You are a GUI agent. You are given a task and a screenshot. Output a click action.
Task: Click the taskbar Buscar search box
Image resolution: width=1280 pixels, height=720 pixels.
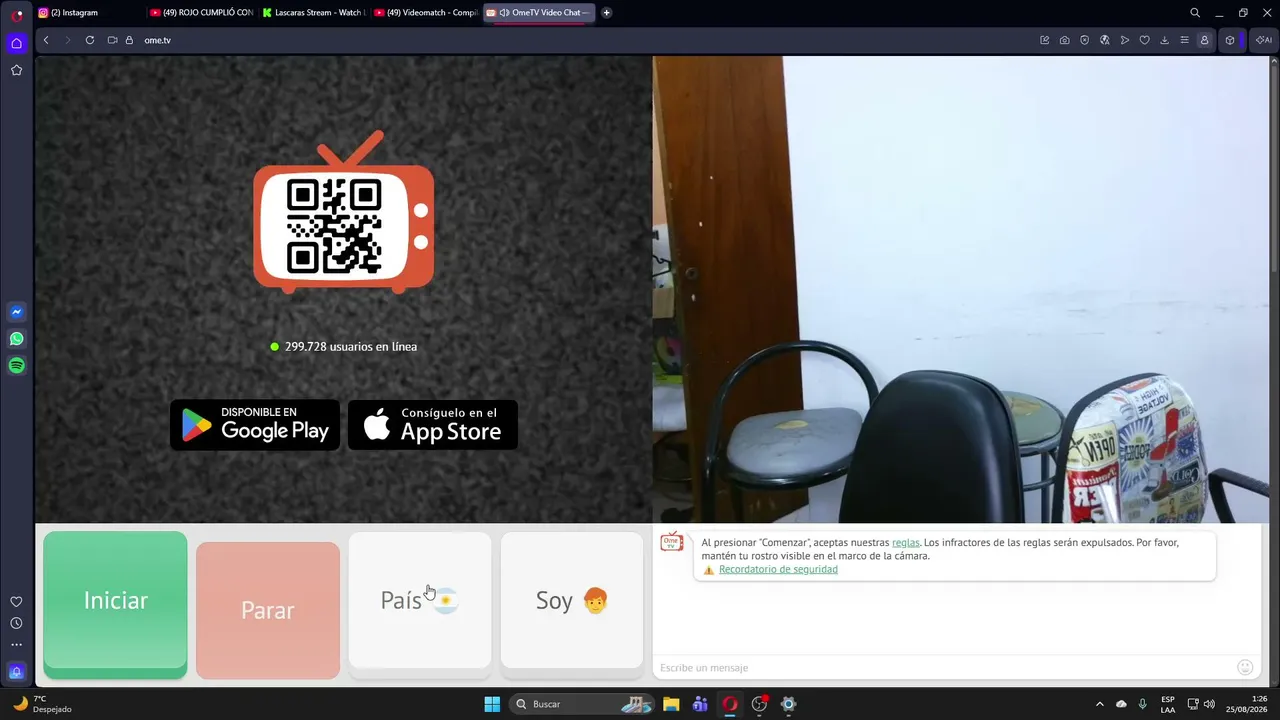584,704
